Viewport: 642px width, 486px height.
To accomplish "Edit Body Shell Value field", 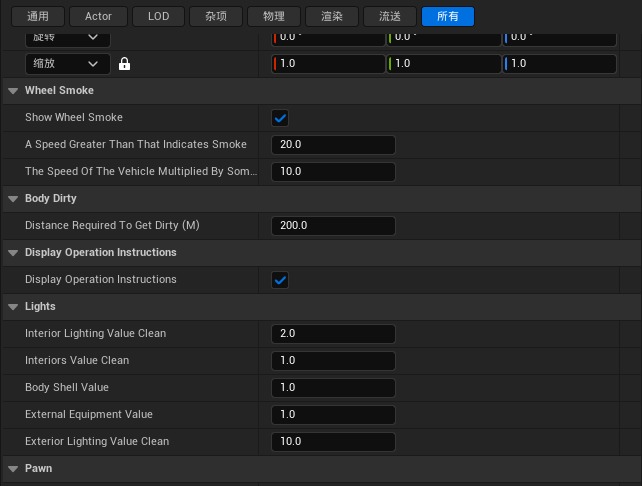I will 333,388.
